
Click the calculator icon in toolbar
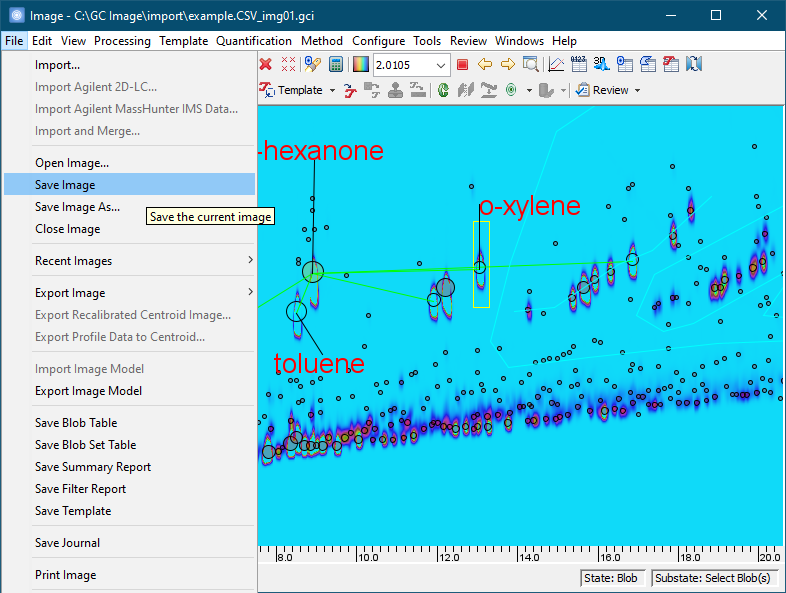[335, 65]
